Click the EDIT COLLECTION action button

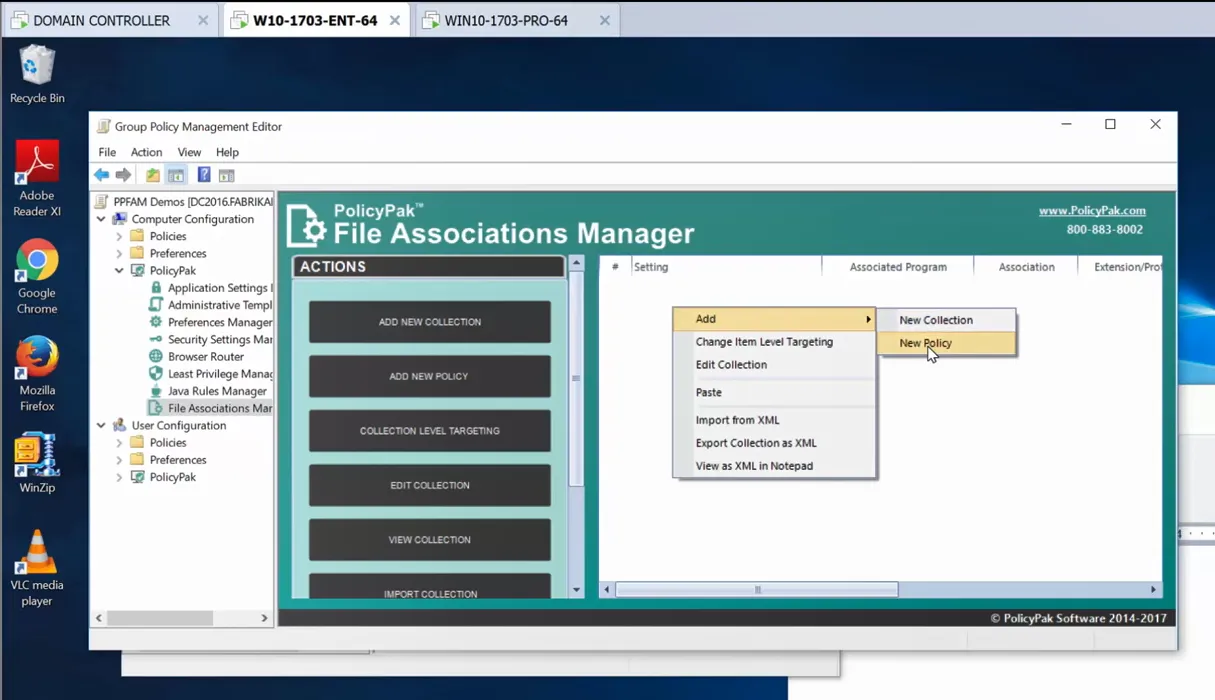pos(430,485)
